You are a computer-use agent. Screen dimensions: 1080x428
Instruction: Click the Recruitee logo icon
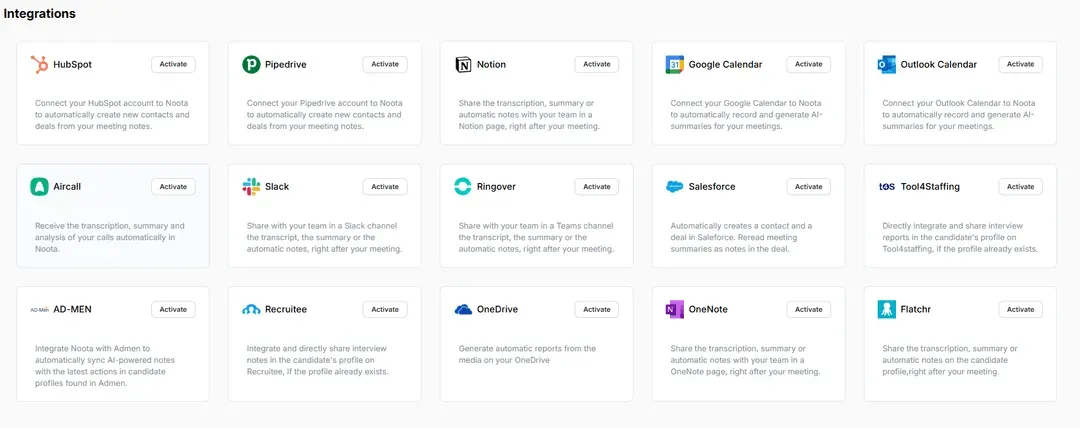click(251, 309)
